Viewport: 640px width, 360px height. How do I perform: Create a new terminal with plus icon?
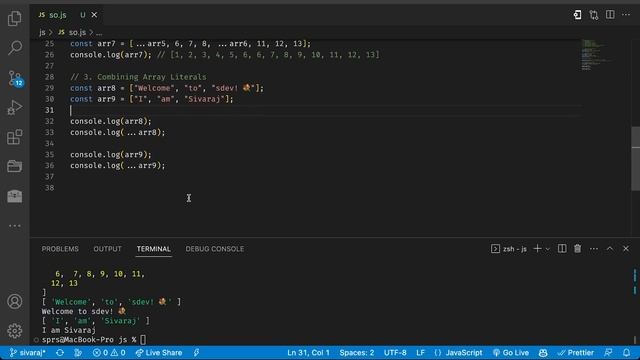[x=538, y=249]
